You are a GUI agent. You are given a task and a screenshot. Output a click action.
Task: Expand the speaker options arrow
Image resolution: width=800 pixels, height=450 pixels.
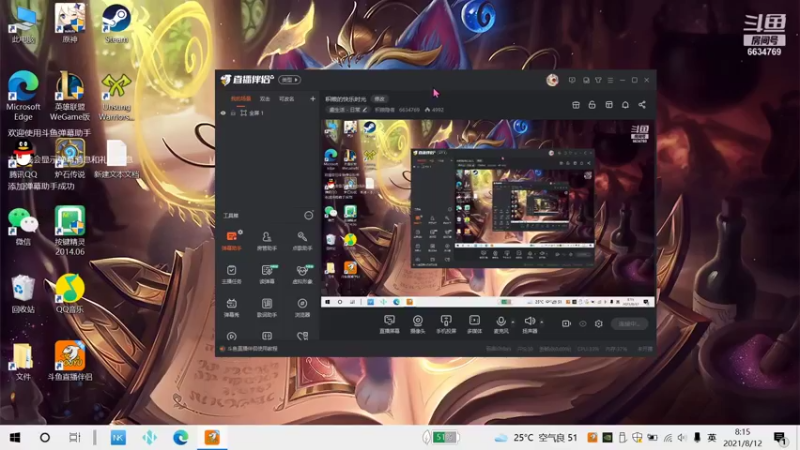coord(541,322)
